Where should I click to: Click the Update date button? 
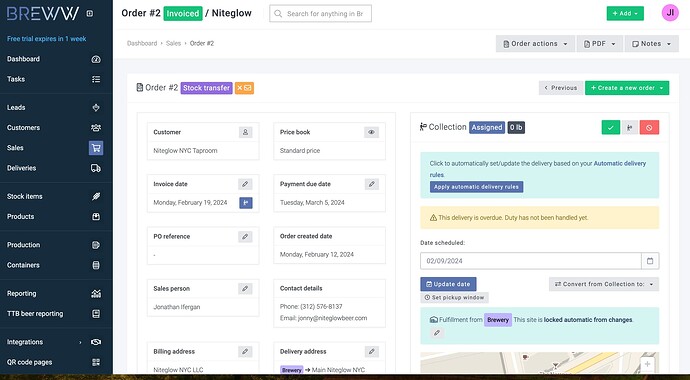(x=448, y=284)
